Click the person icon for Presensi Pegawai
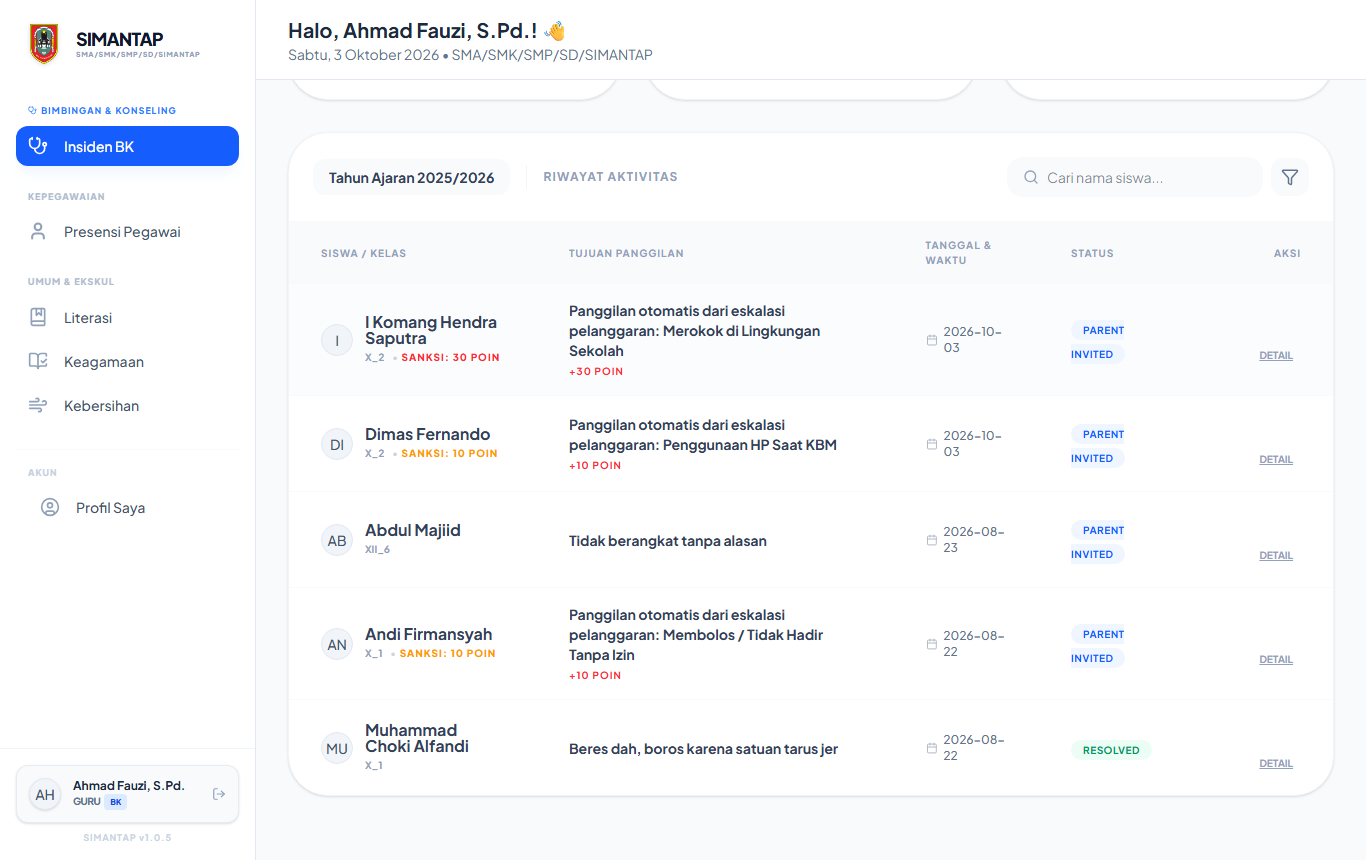Viewport: 1366px width, 860px height. [x=38, y=232]
